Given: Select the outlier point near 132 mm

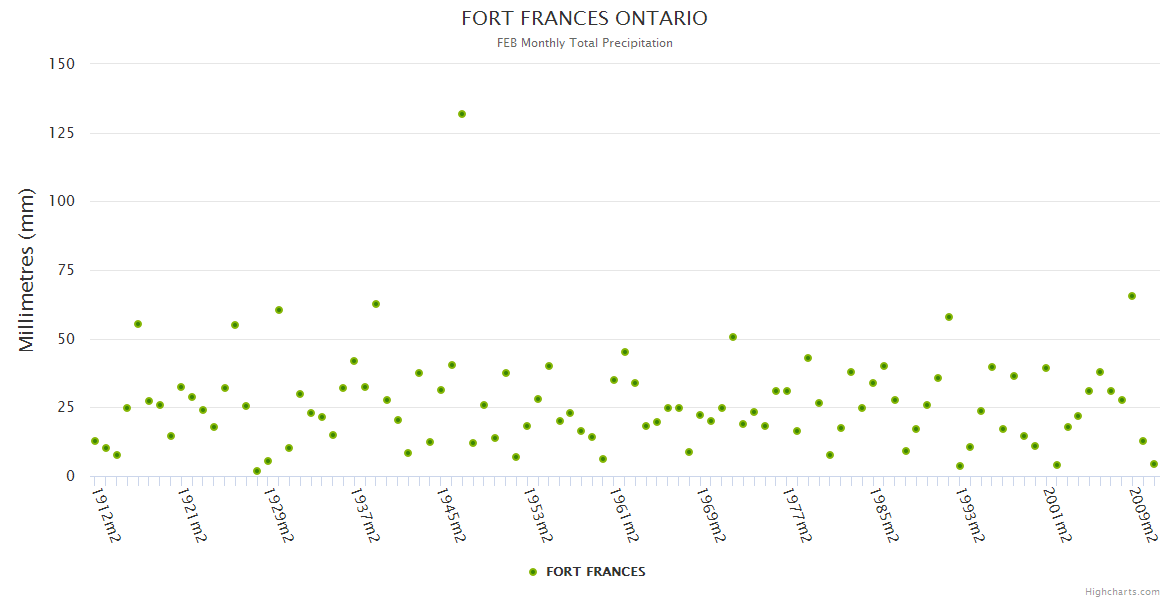Looking at the screenshot, I should 462,114.
